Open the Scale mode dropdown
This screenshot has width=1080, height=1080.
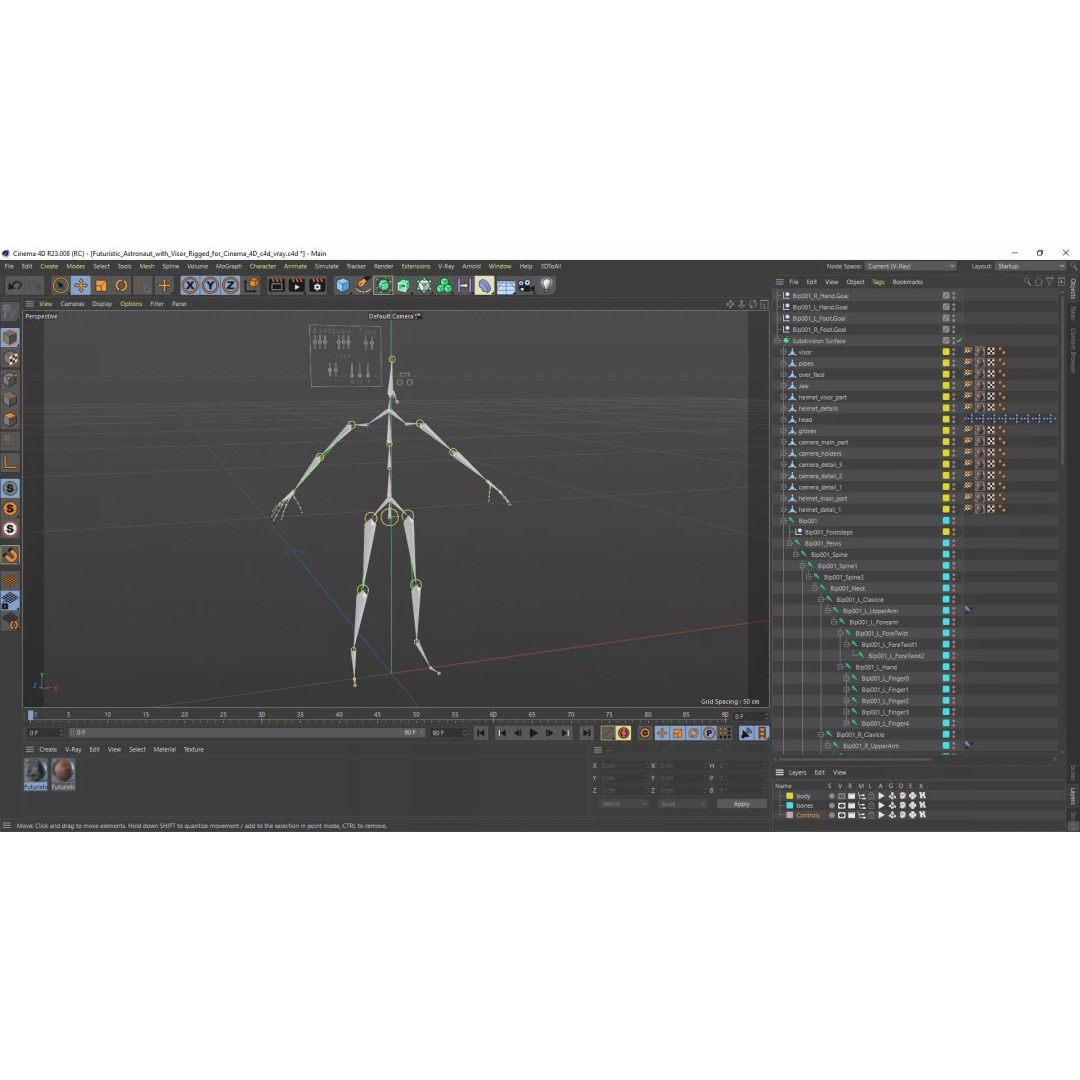pos(682,804)
